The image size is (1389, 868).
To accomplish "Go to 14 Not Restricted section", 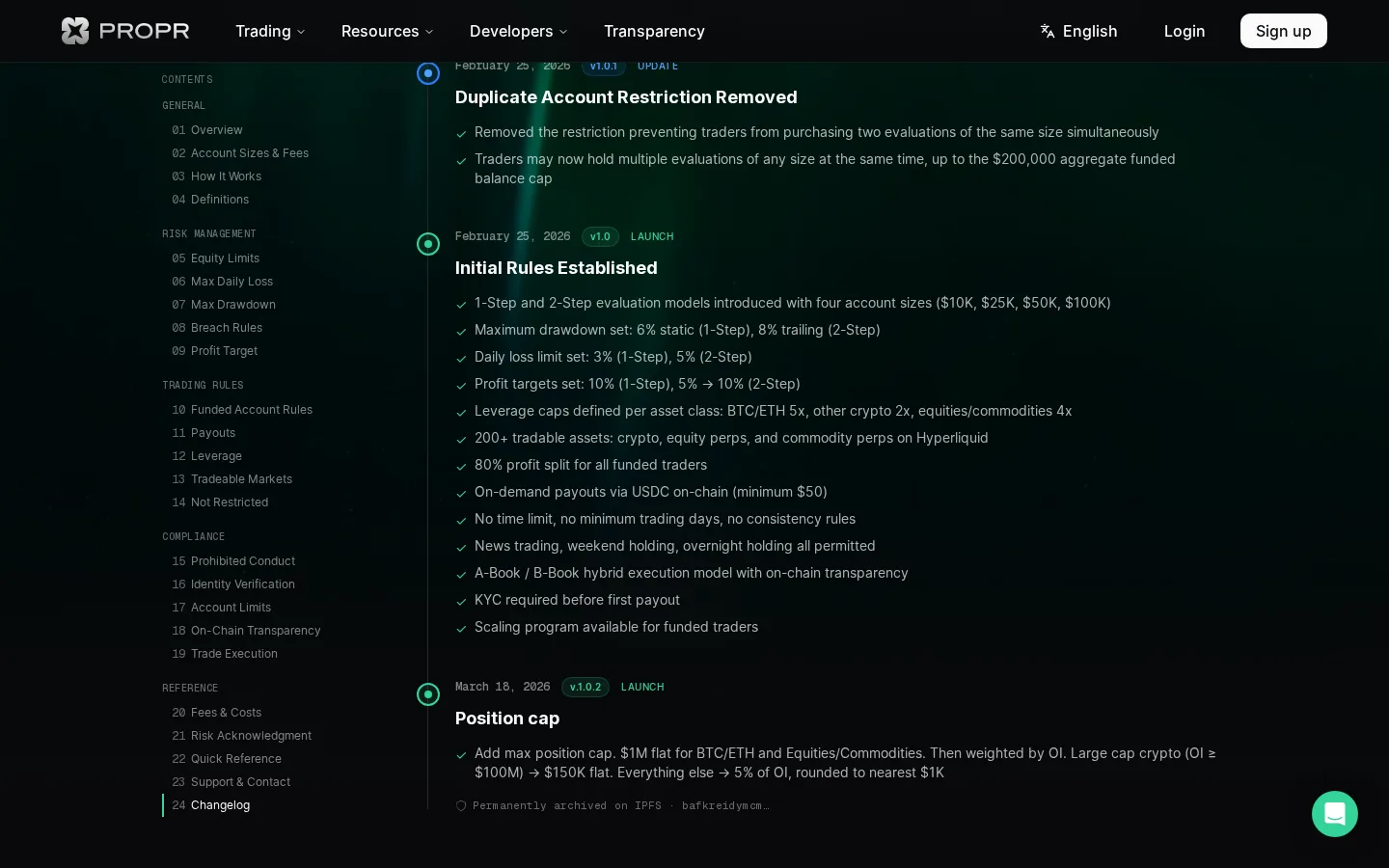I will [220, 502].
